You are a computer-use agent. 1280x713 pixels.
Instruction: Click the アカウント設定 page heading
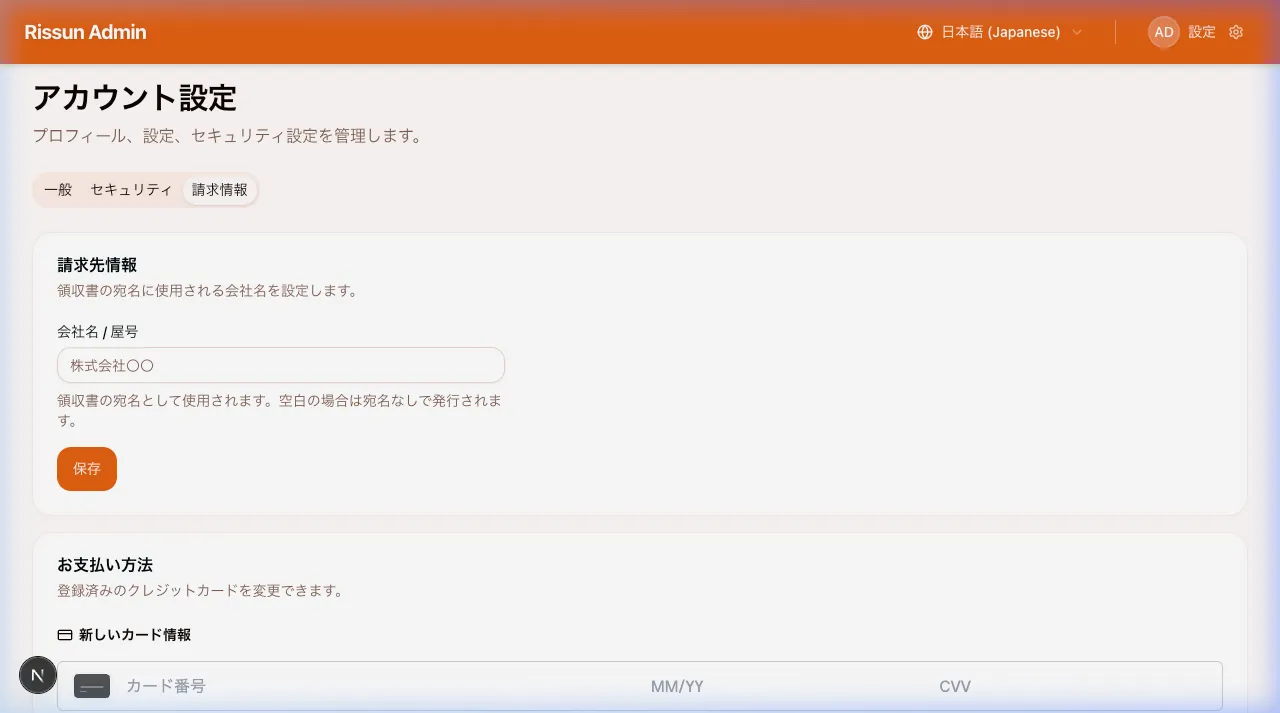tap(136, 98)
